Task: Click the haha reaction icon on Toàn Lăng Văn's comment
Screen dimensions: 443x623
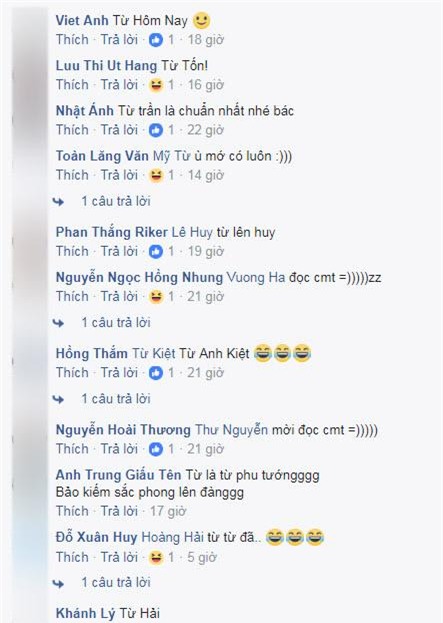Action: pyautogui.click(x=156, y=175)
